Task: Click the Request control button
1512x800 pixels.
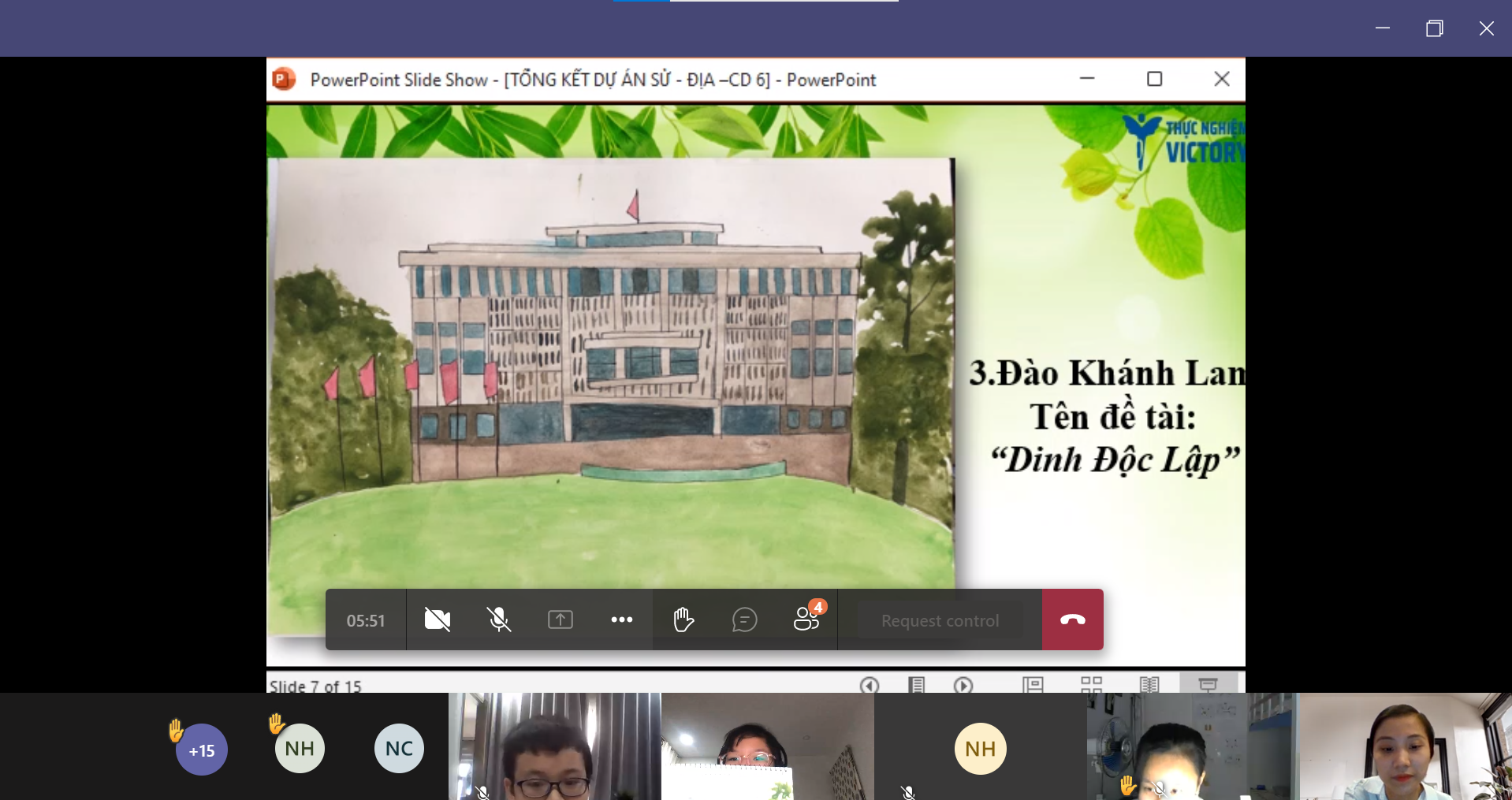Action: [x=939, y=620]
